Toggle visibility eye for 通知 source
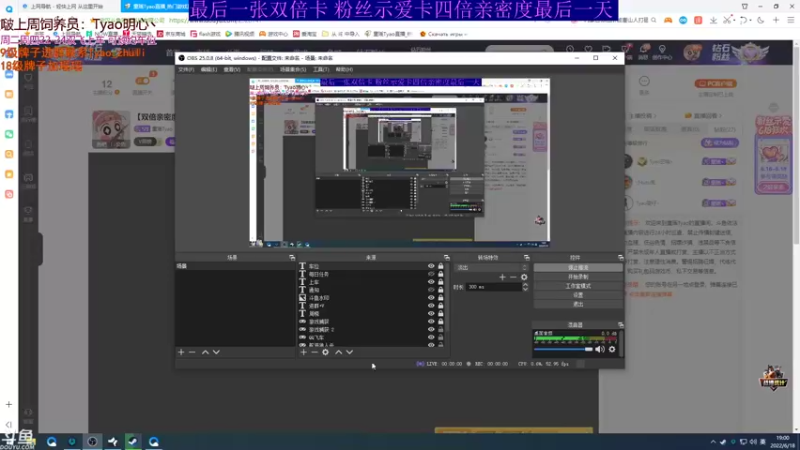The height and width of the screenshot is (450, 800). point(431,290)
